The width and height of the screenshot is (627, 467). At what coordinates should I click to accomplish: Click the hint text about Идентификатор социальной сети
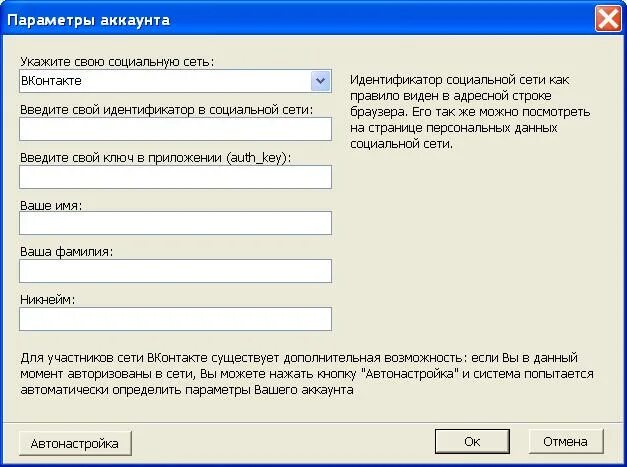click(470, 112)
